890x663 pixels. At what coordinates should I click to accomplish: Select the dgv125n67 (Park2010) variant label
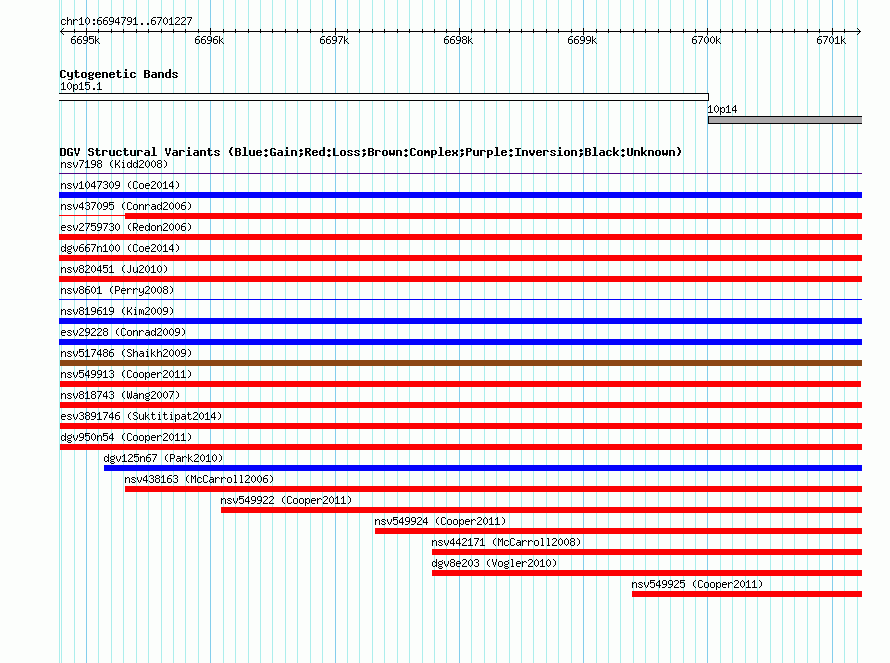[163, 458]
